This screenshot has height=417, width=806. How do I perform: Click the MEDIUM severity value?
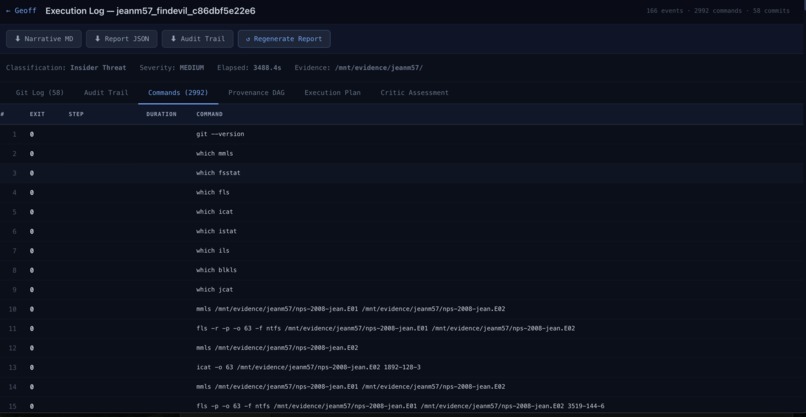point(192,68)
